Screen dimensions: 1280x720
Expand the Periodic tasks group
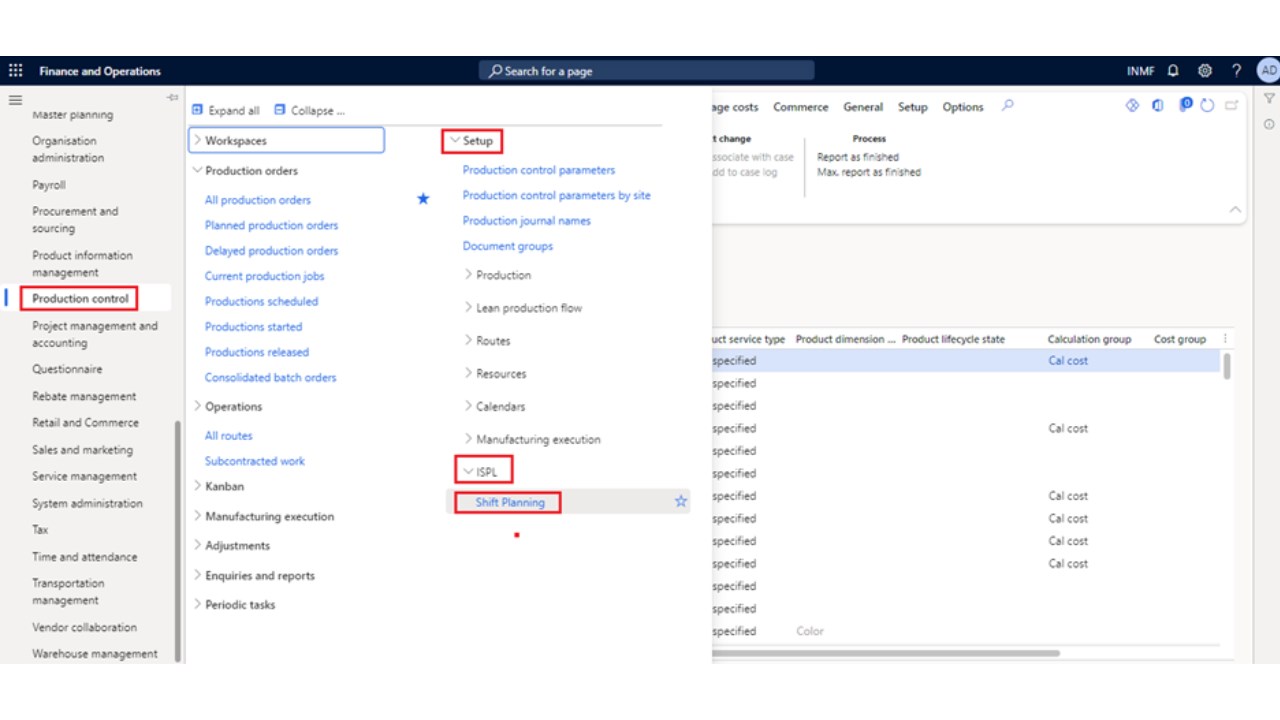(197, 604)
